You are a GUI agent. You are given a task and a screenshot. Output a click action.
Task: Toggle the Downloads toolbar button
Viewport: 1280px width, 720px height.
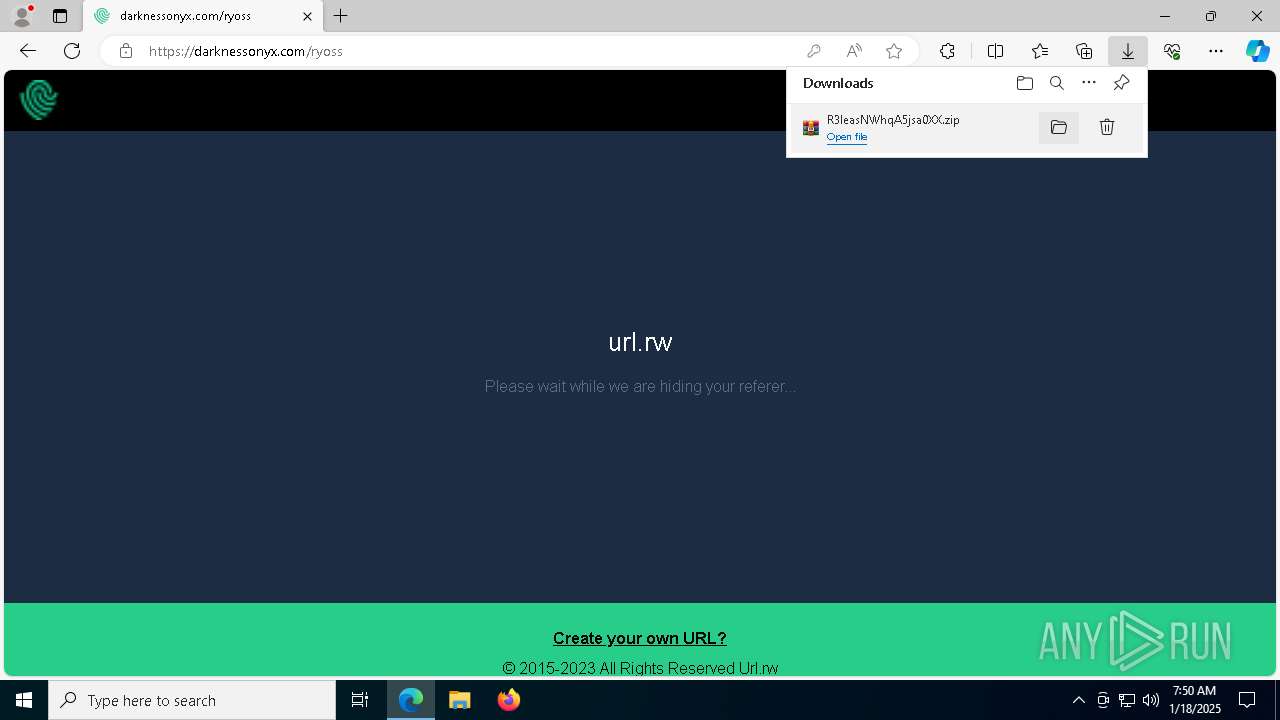pyautogui.click(x=1127, y=51)
